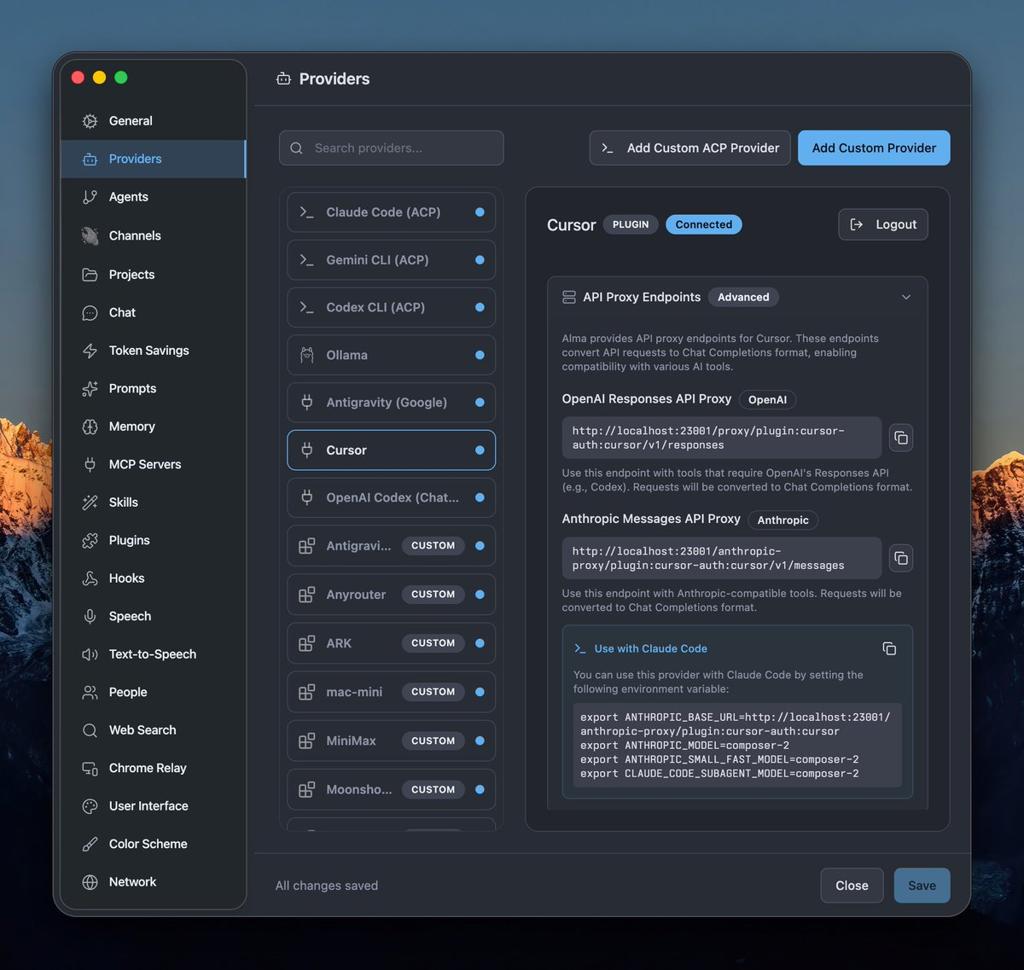
Task: Open the General settings section
Action: click(153, 121)
